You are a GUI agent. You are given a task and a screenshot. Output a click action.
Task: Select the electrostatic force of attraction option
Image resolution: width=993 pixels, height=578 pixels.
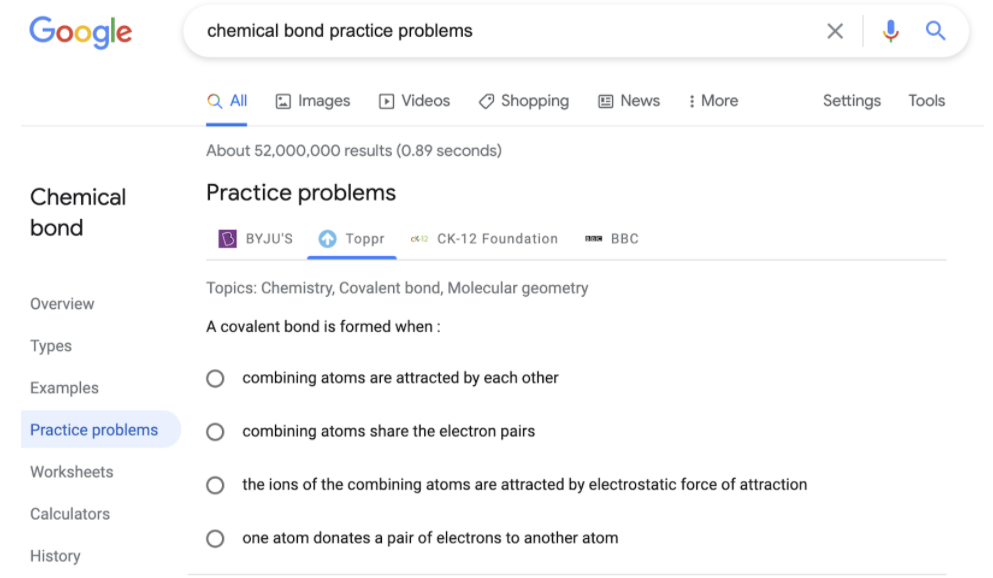tap(215, 485)
